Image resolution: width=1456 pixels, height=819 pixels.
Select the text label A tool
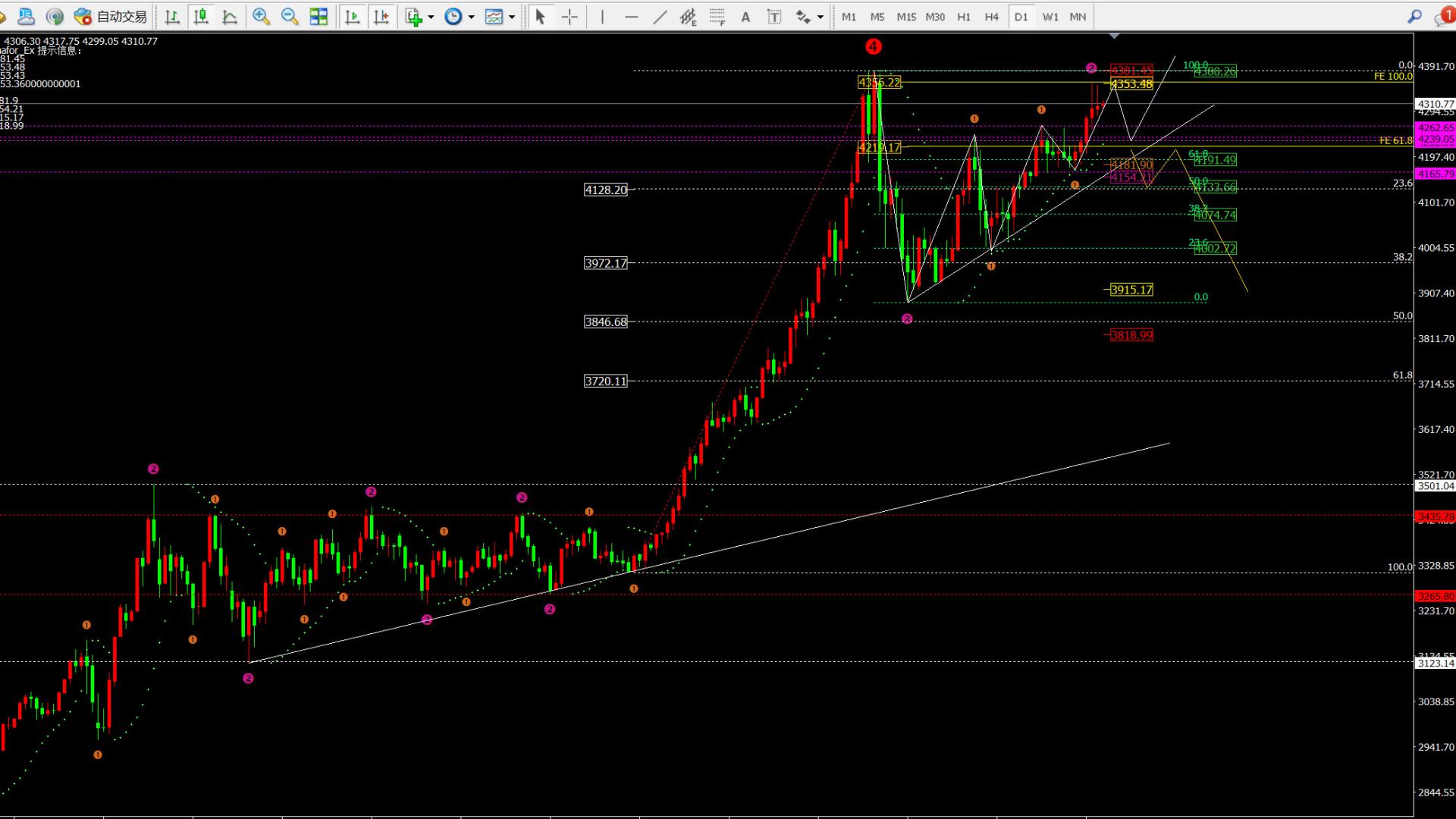coord(745,17)
